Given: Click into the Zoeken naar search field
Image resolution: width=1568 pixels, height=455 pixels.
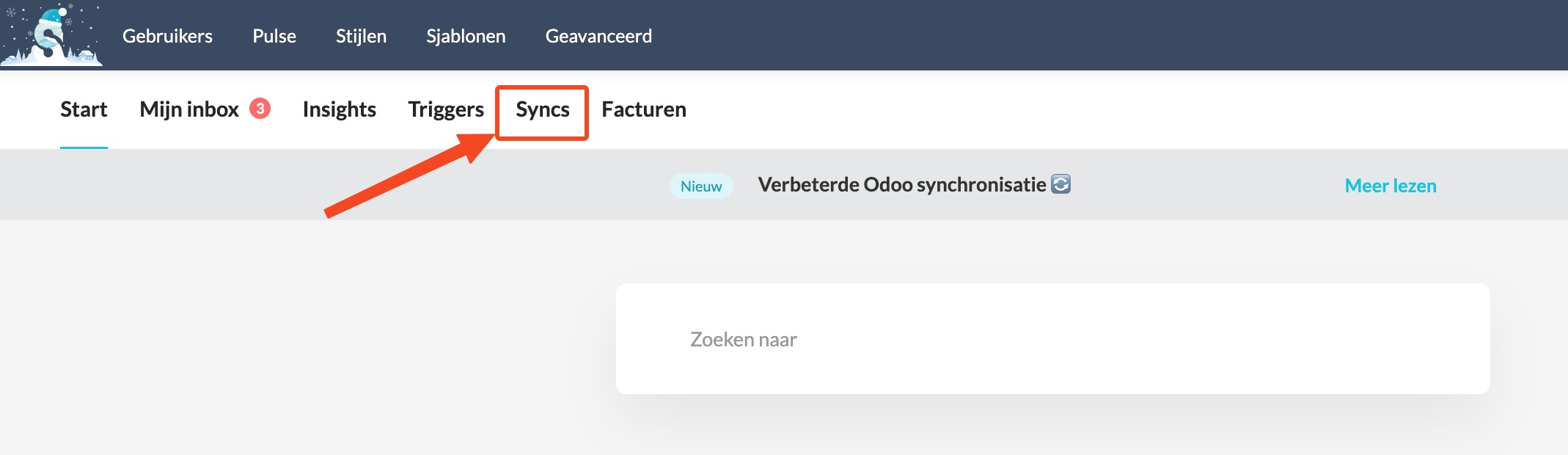Looking at the screenshot, I should [x=1053, y=339].
